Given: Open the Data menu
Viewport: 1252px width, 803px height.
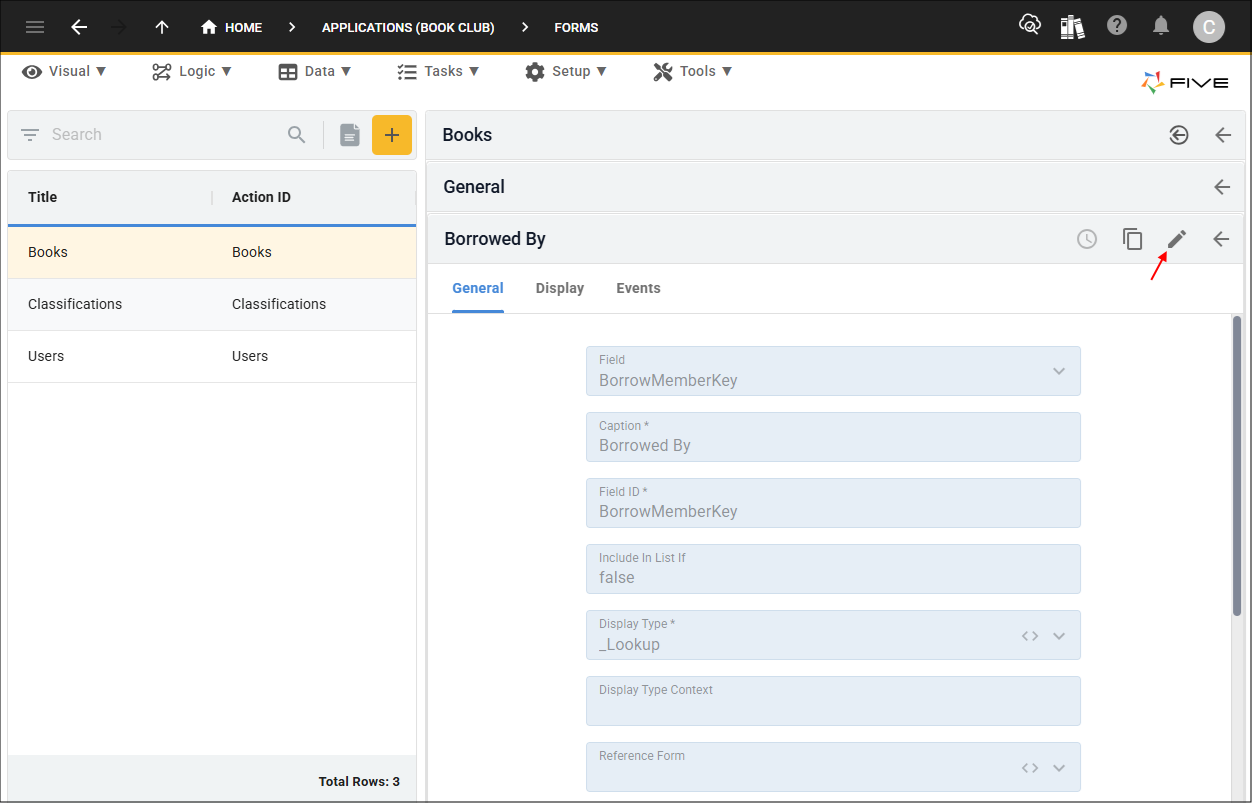Looking at the screenshot, I should 315,71.
